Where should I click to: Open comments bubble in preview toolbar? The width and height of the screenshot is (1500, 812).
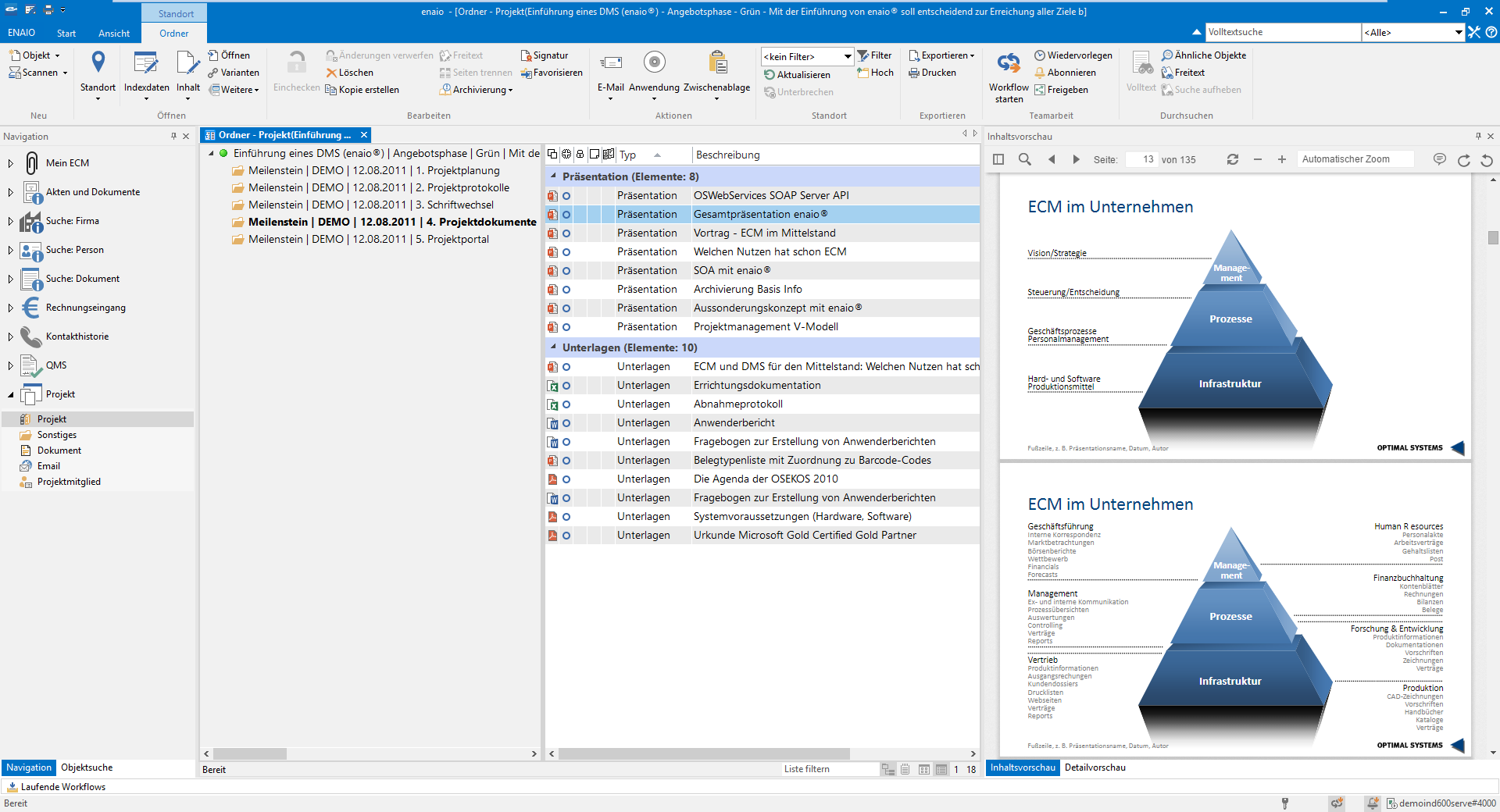pos(1440,159)
